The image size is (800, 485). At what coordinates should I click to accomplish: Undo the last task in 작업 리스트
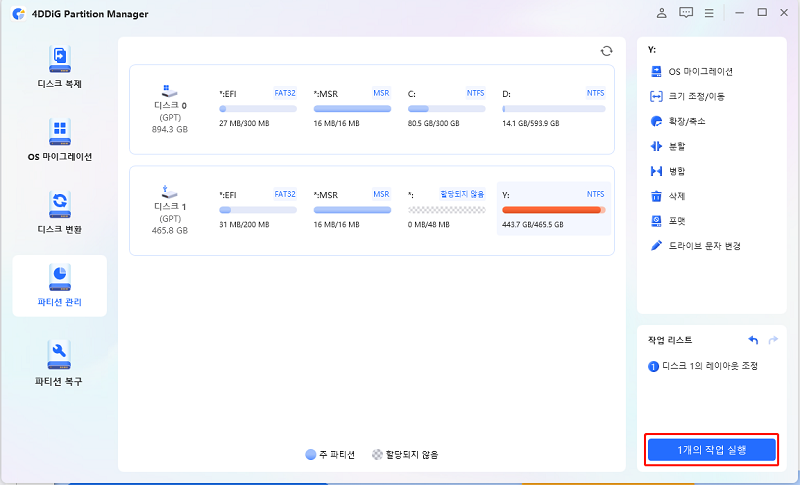point(753,340)
